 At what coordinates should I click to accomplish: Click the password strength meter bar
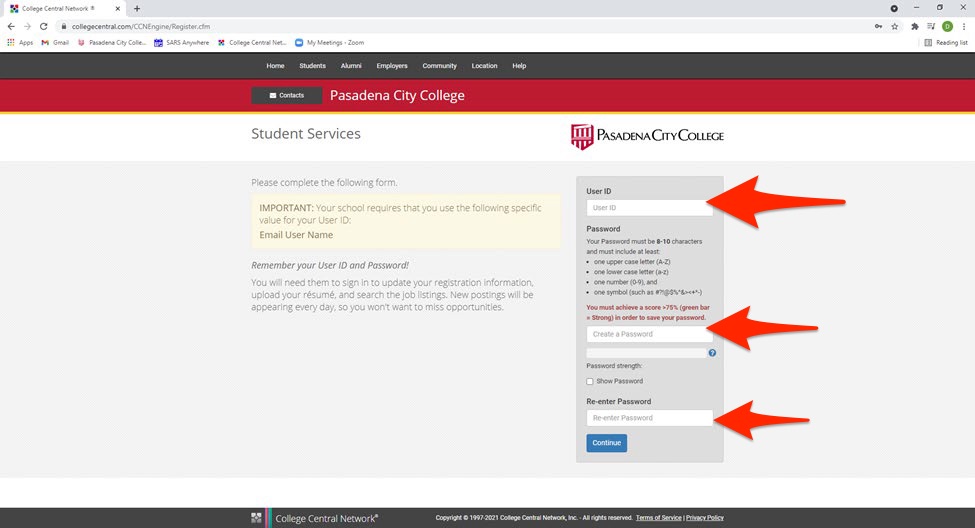(646, 353)
